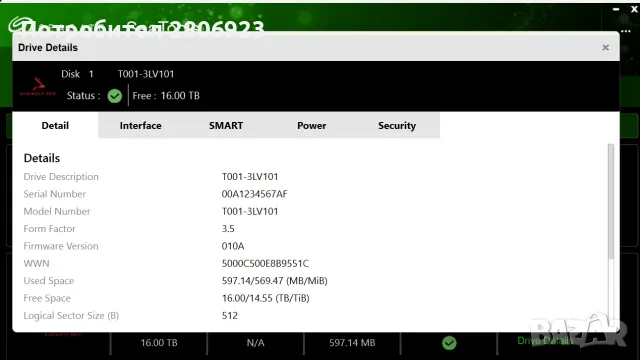The image size is (640, 360).
Task: Select WWN value 5000C500E8B9551C
Action: (265, 263)
